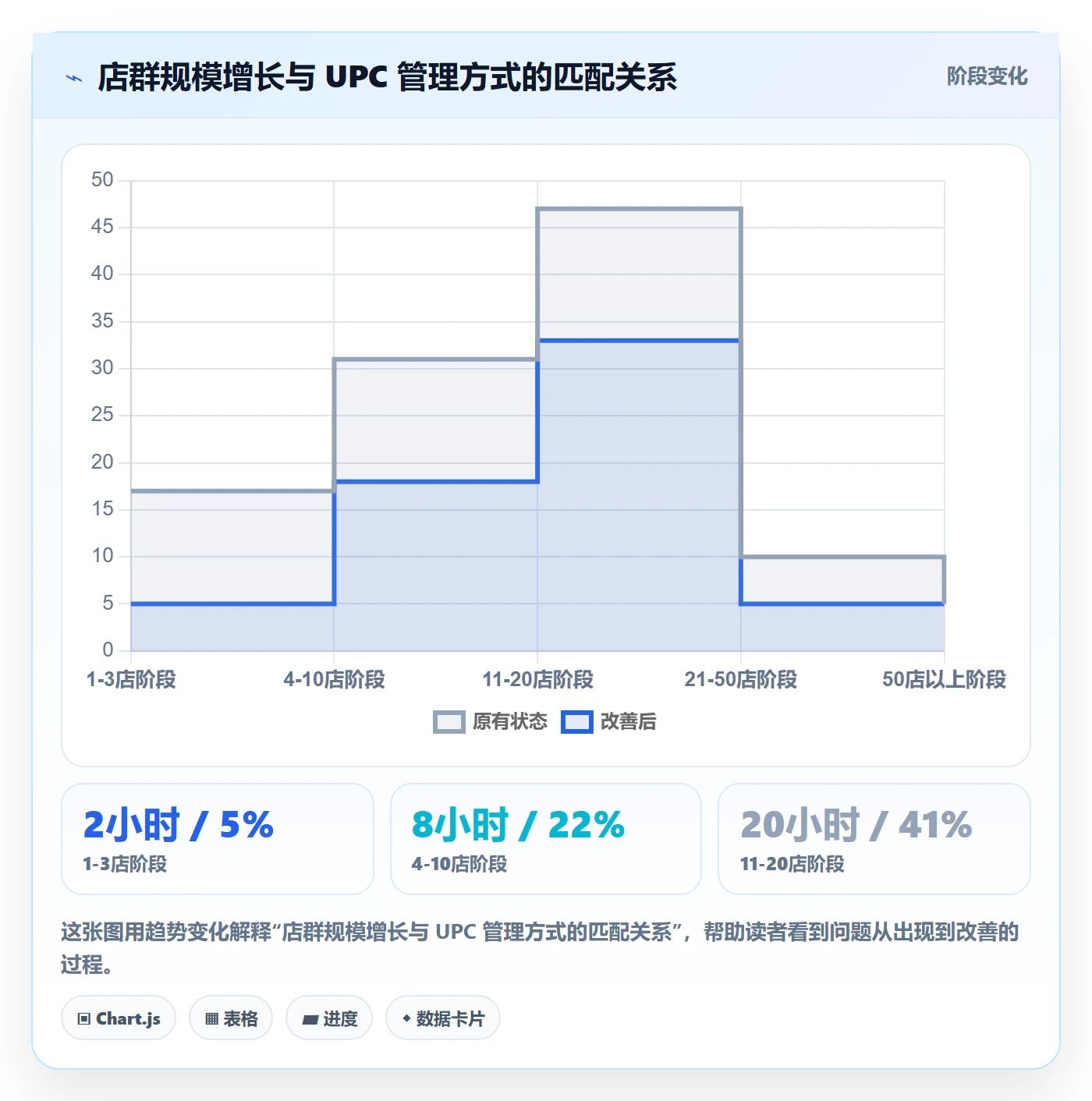Click the 改善后 legend label text
The width and height of the screenshot is (1092, 1101).
pyautogui.click(x=628, y=722)
